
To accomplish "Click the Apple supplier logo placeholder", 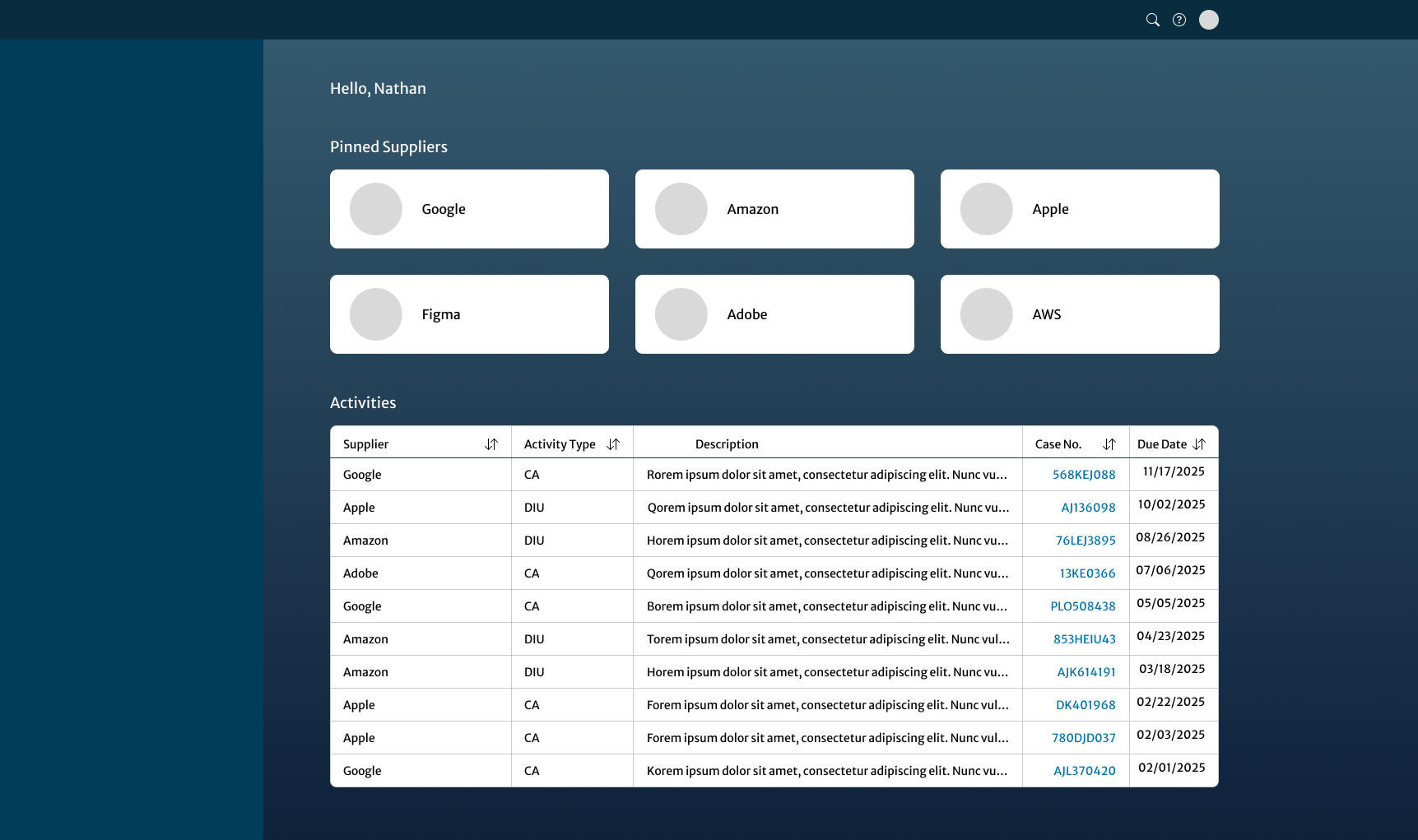I will (986, 209).
